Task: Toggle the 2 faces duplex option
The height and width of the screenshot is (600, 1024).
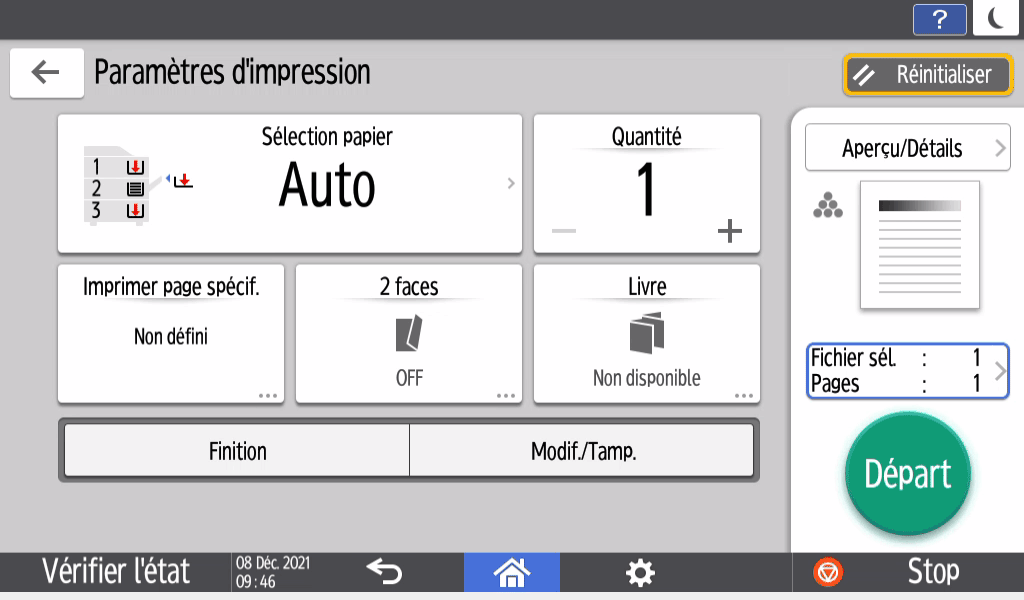Action: (408, 333)
